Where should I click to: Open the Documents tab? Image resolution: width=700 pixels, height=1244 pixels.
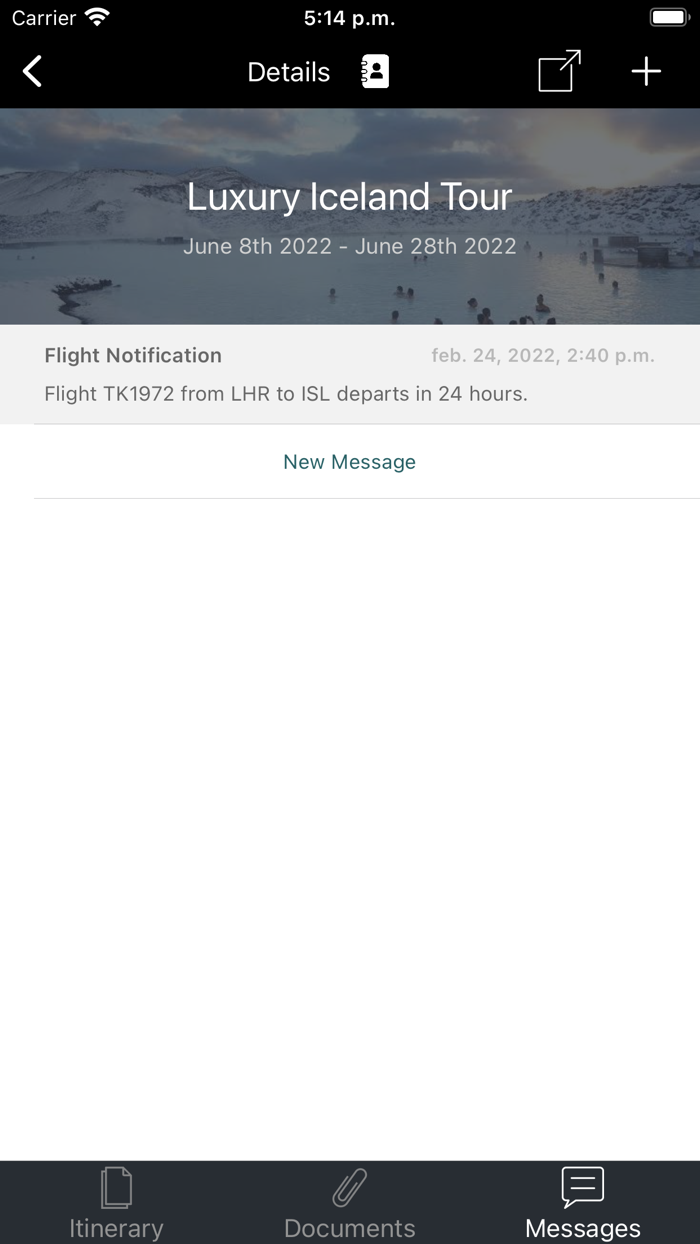tap(349, 1202)
